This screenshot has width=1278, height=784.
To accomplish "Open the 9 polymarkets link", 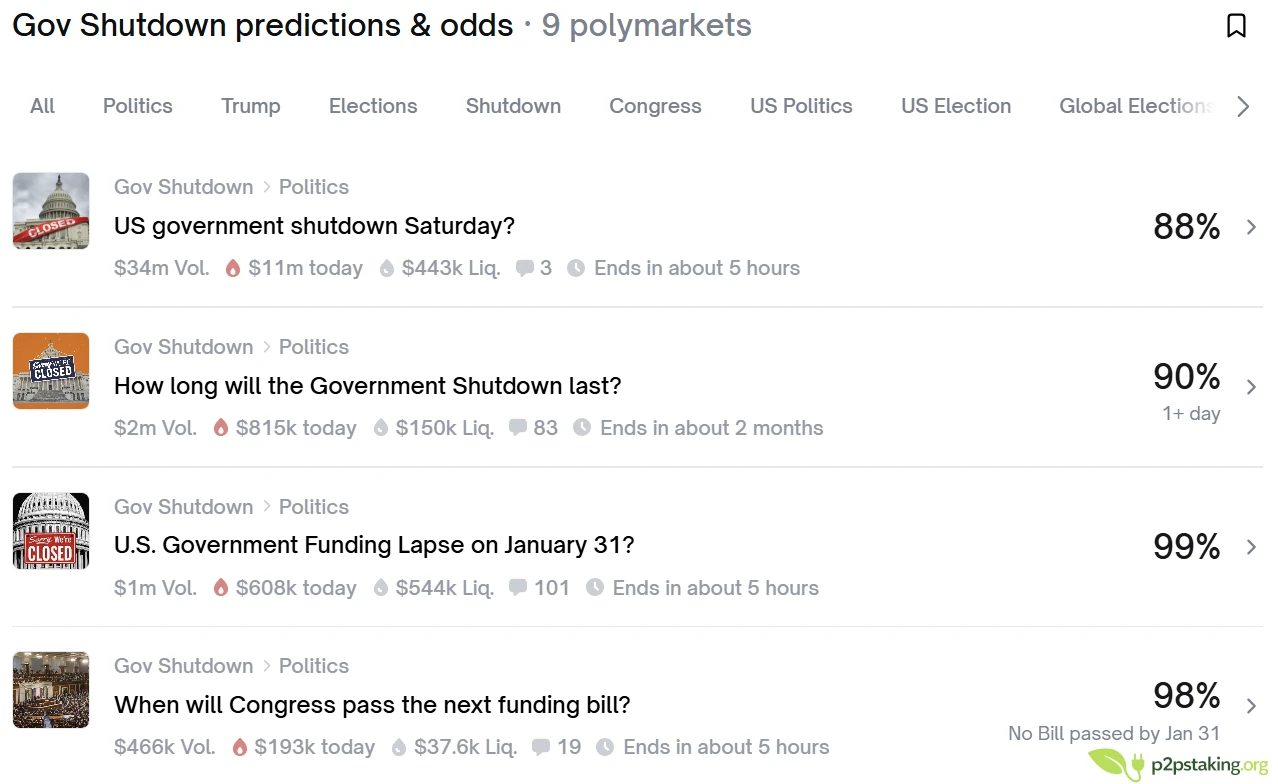I will click(x=644, y=25).
